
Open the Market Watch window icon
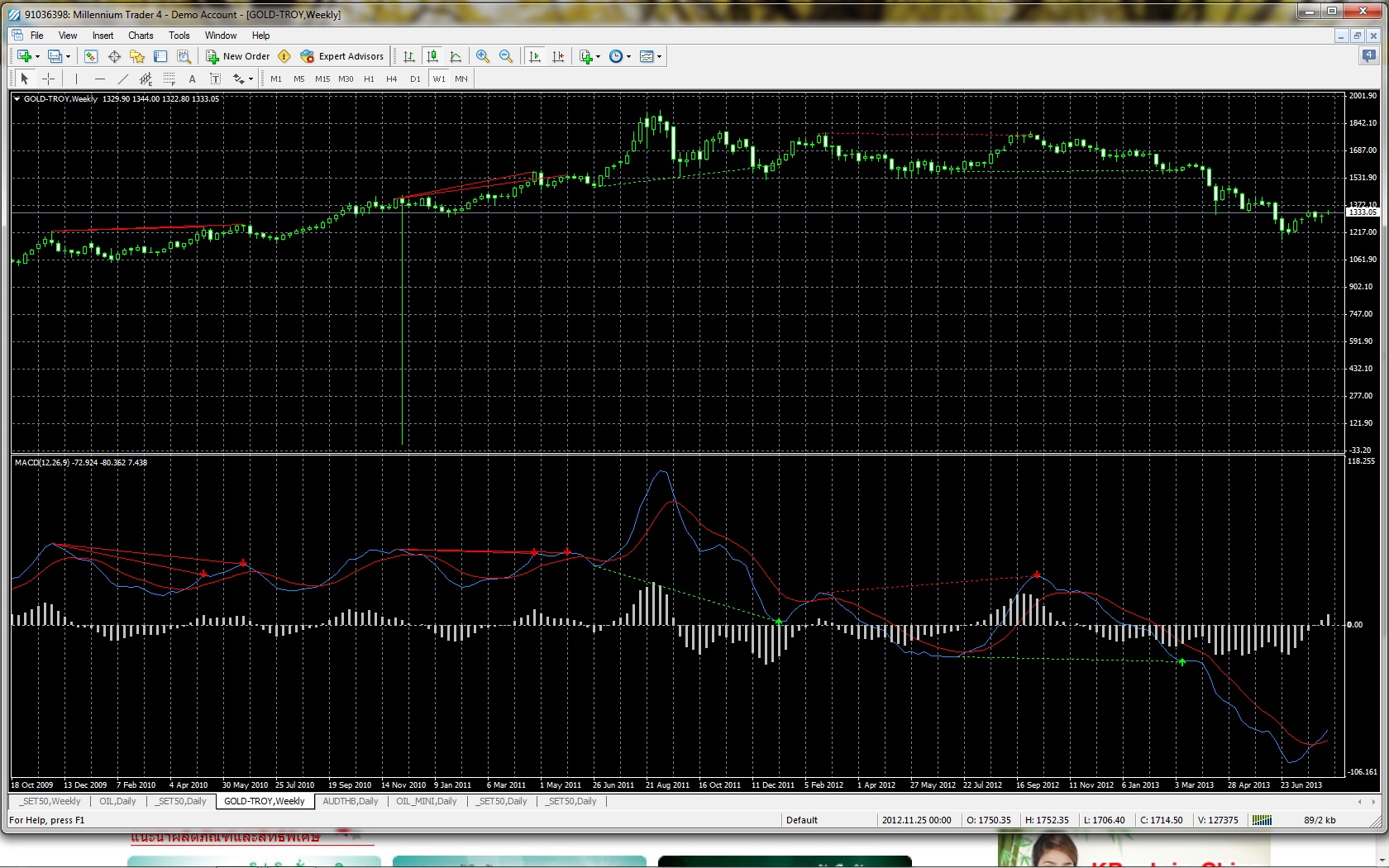pos(91,56)
